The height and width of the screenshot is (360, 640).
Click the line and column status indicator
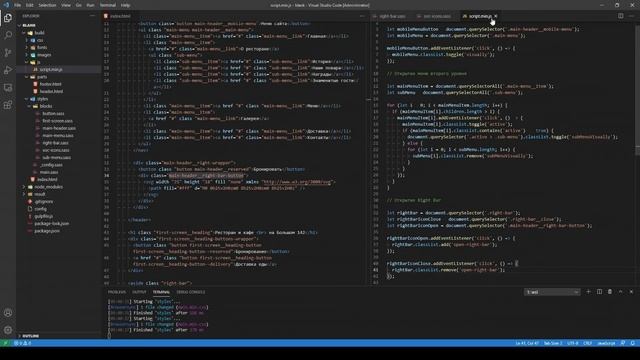click(x=527, y=343)
